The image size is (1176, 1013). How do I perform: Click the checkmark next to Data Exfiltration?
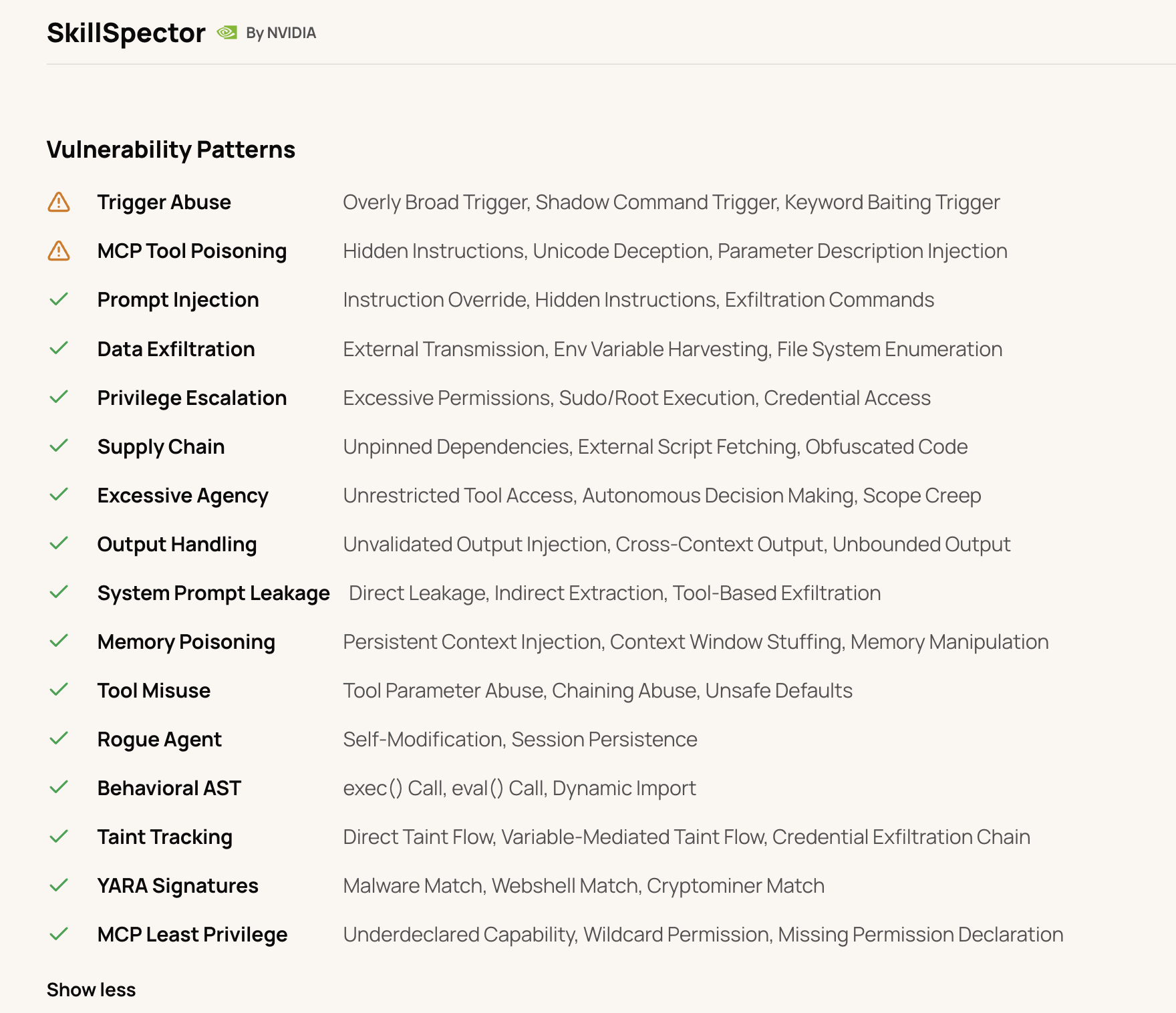59,347
